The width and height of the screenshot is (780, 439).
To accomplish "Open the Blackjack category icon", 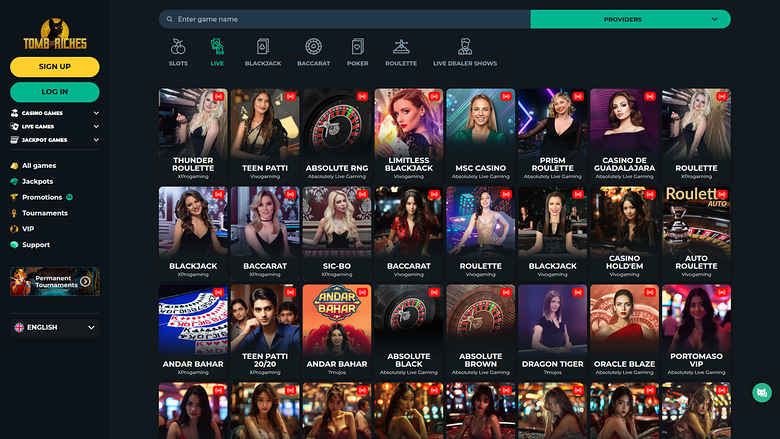I will (263, 47).
